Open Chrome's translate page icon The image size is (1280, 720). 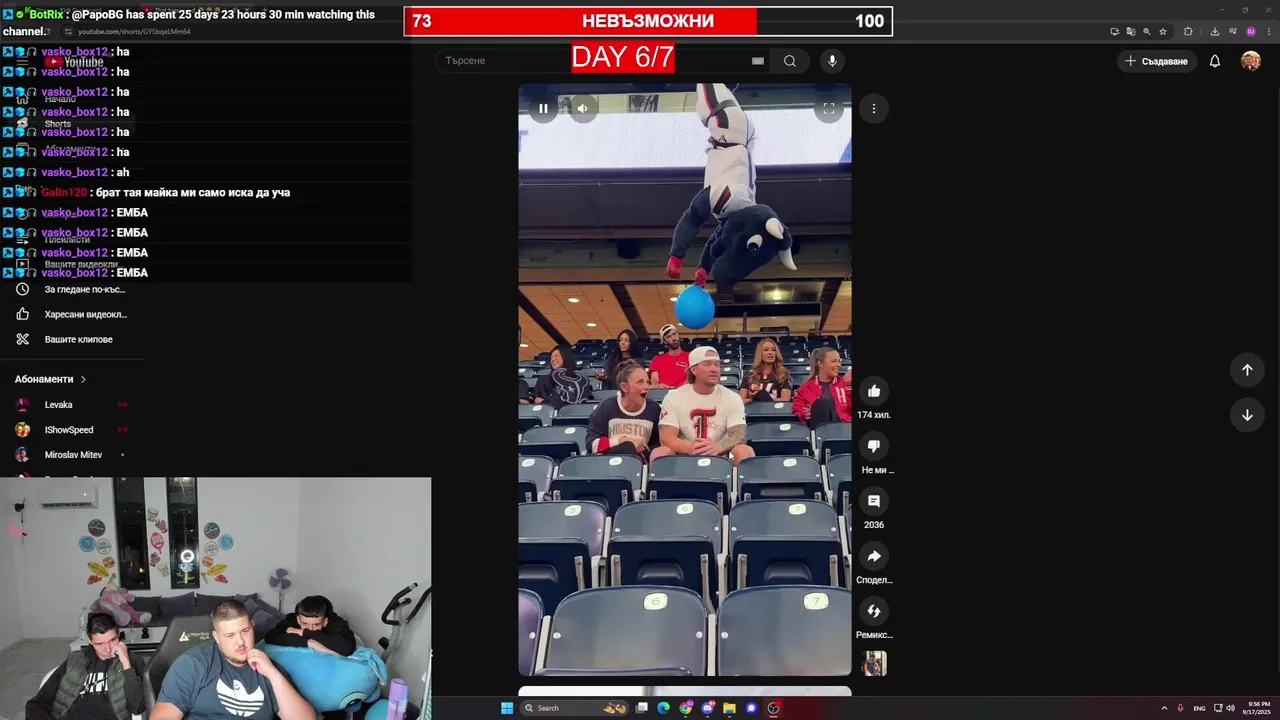point(1131,32)
